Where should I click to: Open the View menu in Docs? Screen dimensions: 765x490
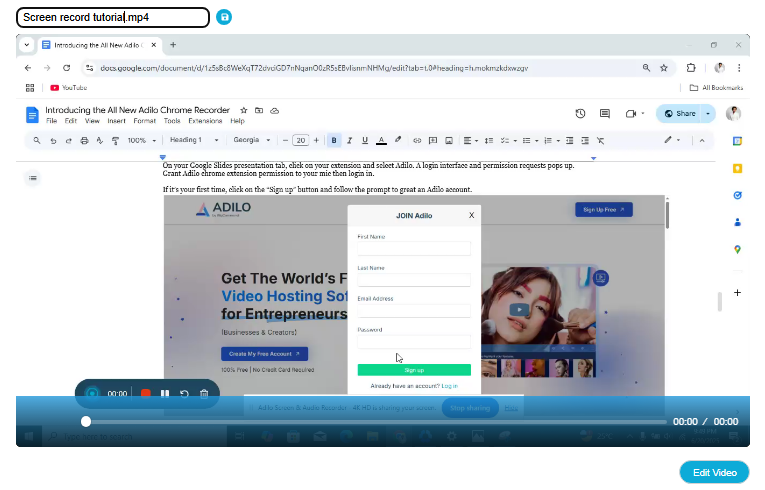pos(92,121)
